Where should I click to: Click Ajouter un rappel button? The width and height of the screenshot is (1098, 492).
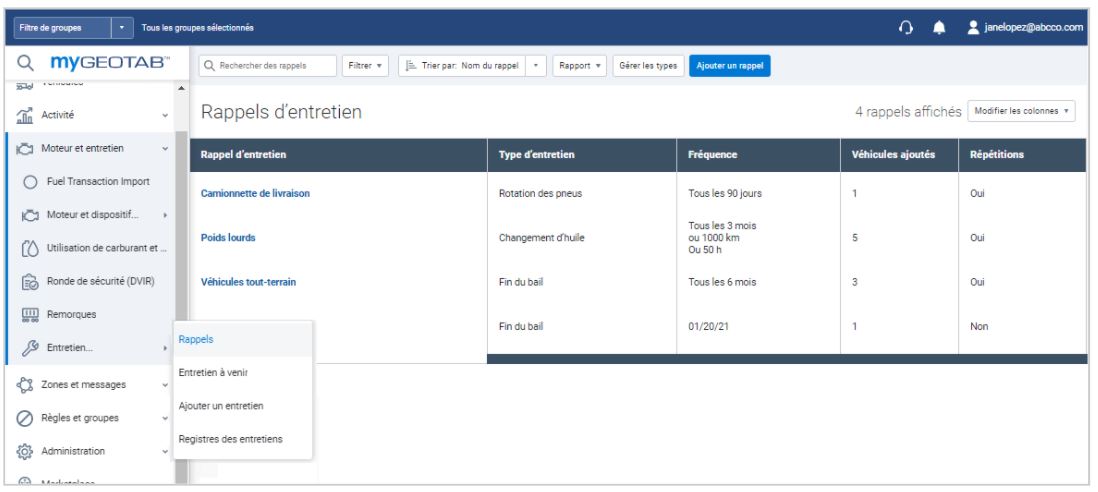[728, 67]
